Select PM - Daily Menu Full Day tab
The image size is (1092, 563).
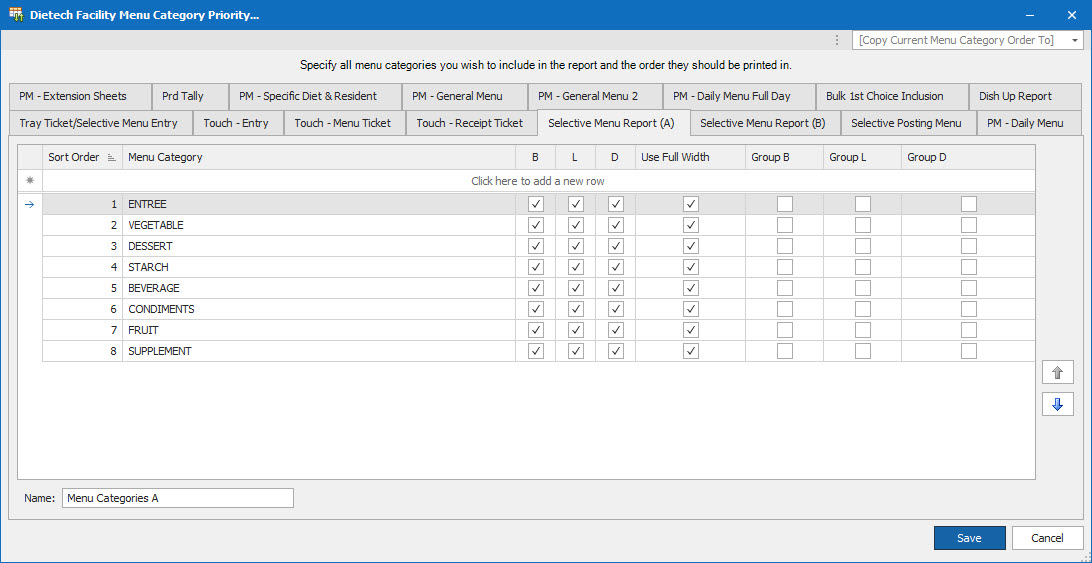(x=739, y=96)
